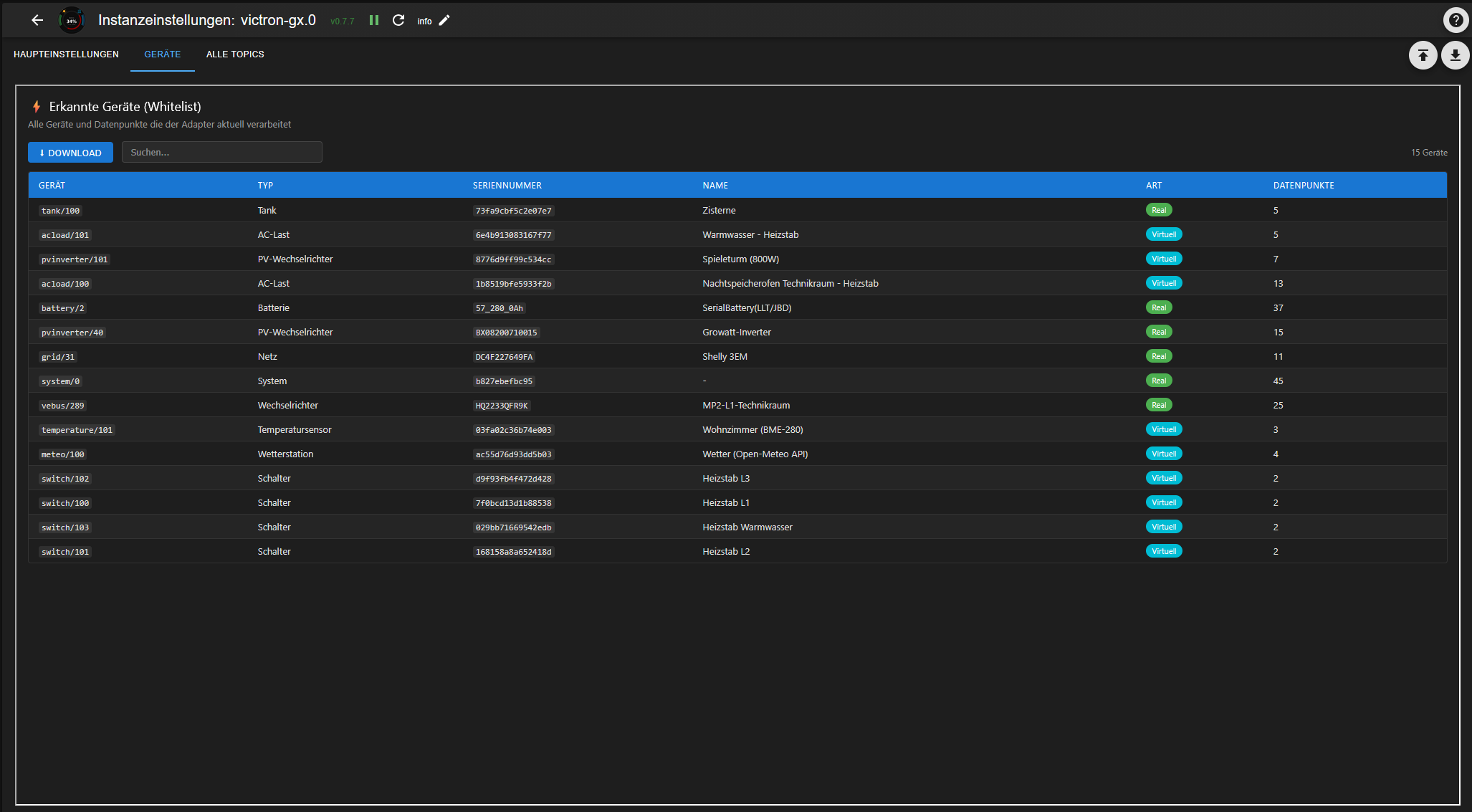This screenshot has height=812, width=1472.
Task: Click the info log level label
Action: click(x=424, y=21)
